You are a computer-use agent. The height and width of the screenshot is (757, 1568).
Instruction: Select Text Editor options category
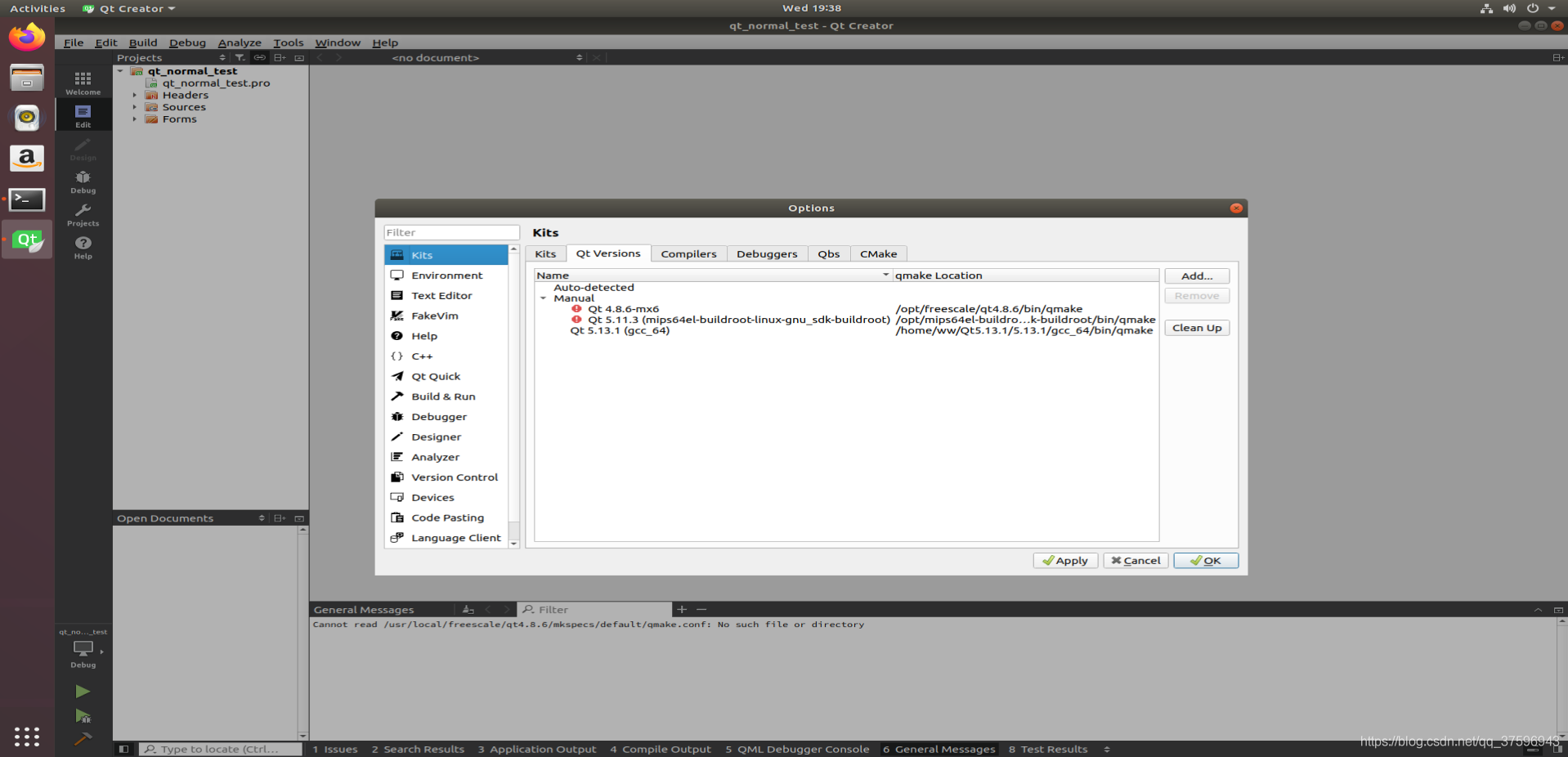pyautogui.click(x=446, y=295)
